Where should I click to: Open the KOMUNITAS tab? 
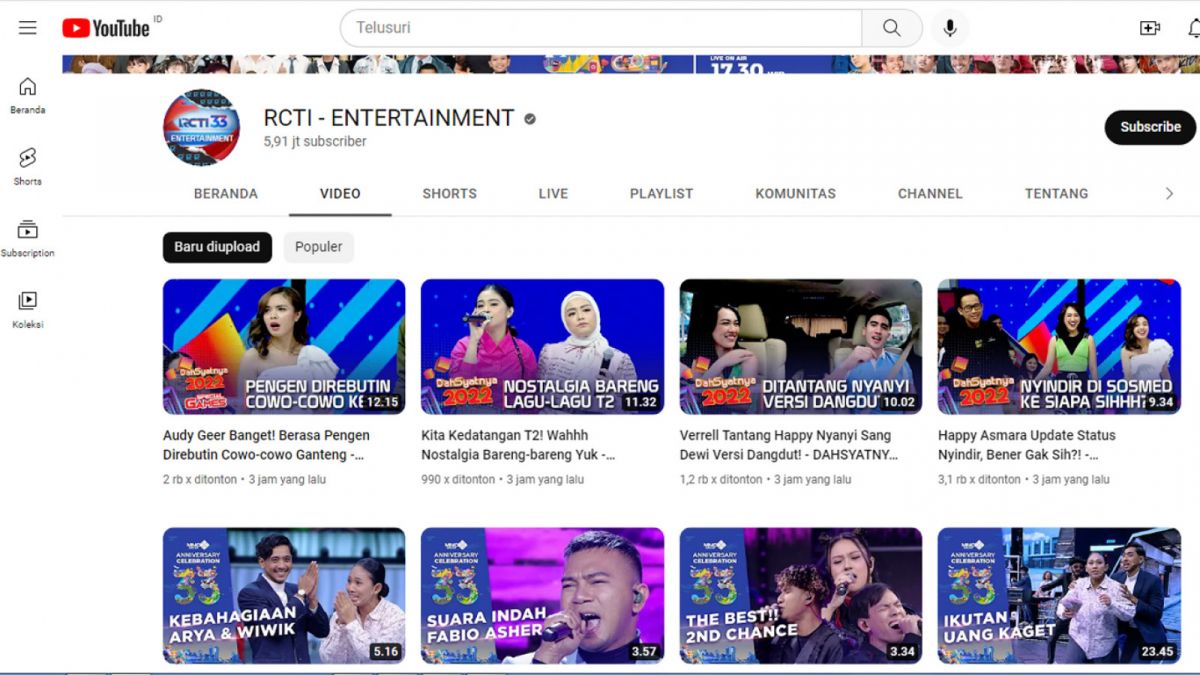(795, 193)
